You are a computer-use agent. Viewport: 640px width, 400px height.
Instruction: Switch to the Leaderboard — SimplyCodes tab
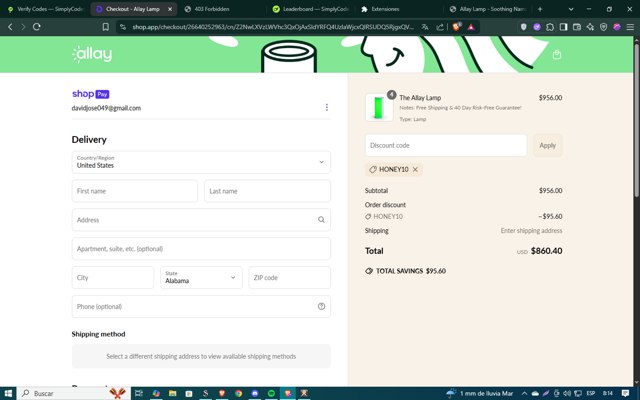coord(310,9)
